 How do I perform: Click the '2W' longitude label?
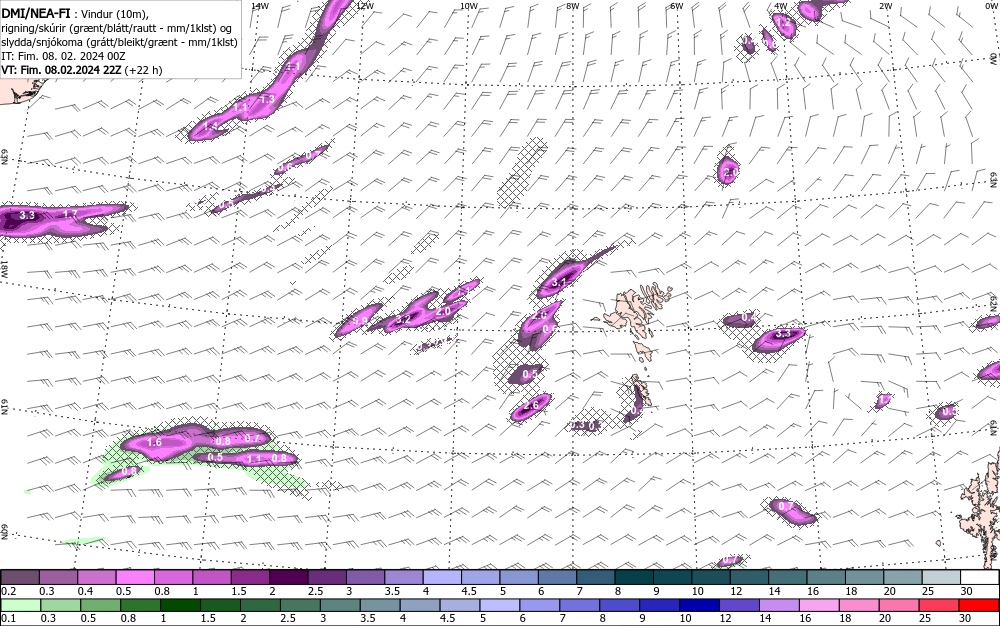[x=885, y=6]
